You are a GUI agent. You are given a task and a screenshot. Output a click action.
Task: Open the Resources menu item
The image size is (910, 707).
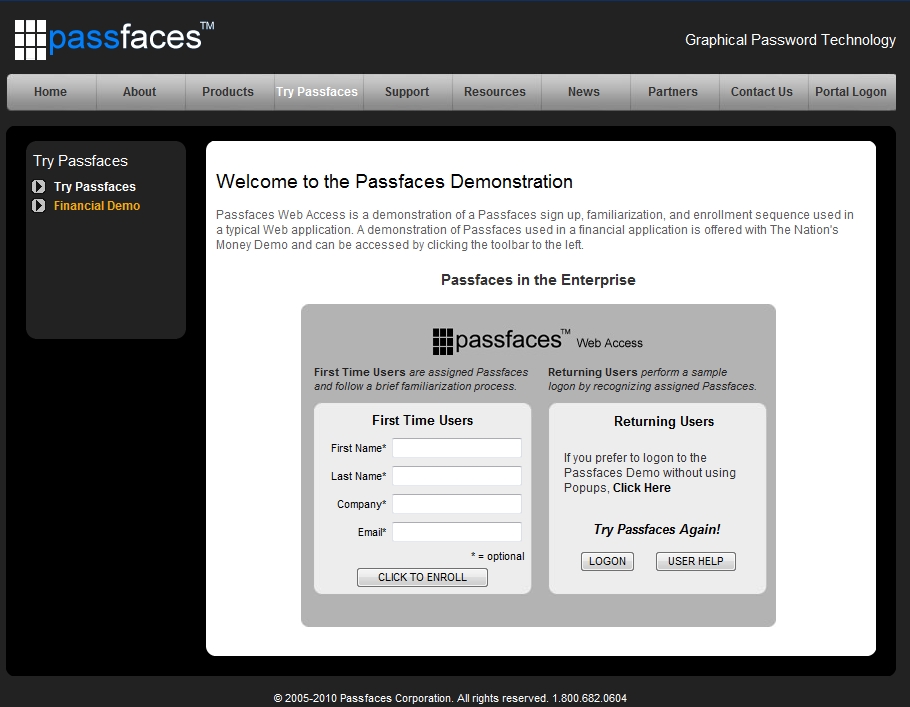tap(495, 92)
